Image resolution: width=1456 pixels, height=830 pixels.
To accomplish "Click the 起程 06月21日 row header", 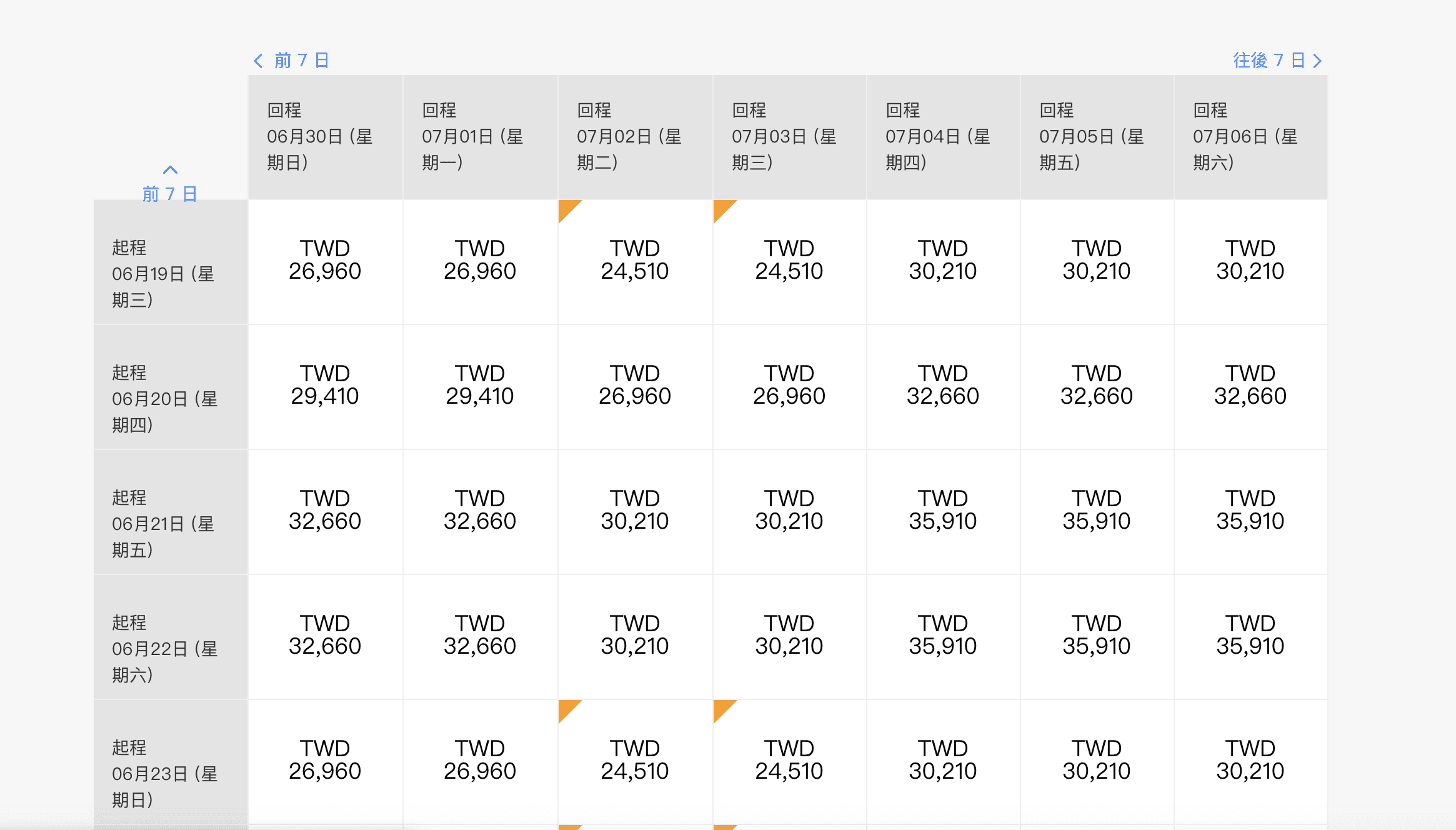I will coord(171,512).
